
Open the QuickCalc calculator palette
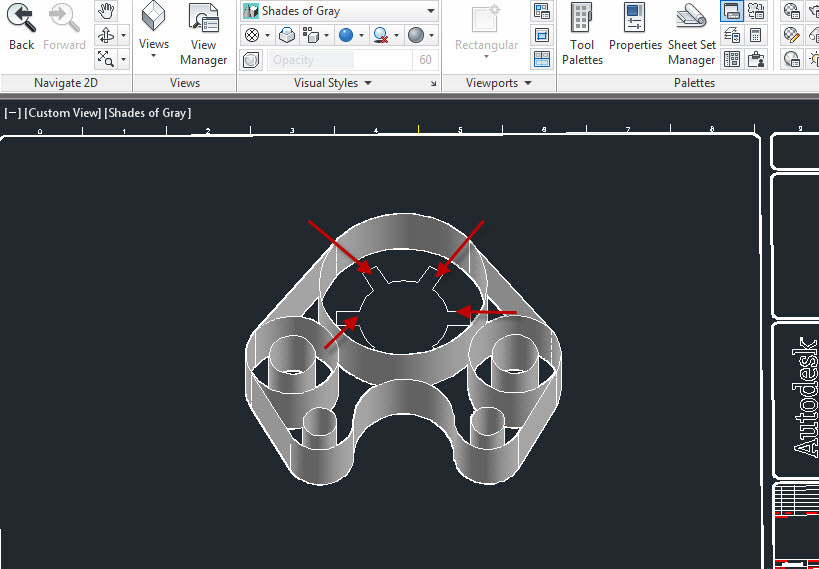[755, 35]
